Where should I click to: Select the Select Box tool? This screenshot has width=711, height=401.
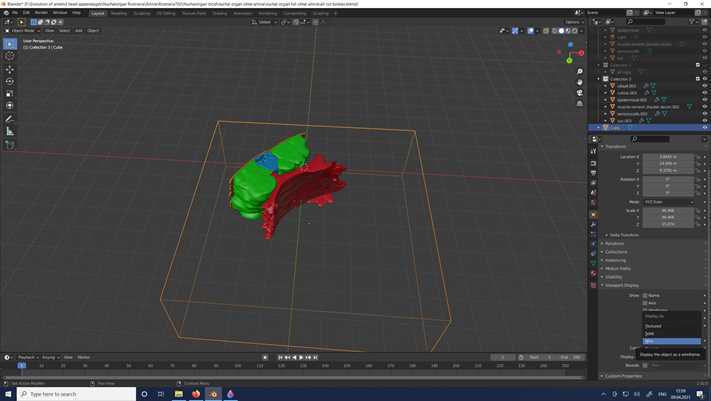coord(10,44)
